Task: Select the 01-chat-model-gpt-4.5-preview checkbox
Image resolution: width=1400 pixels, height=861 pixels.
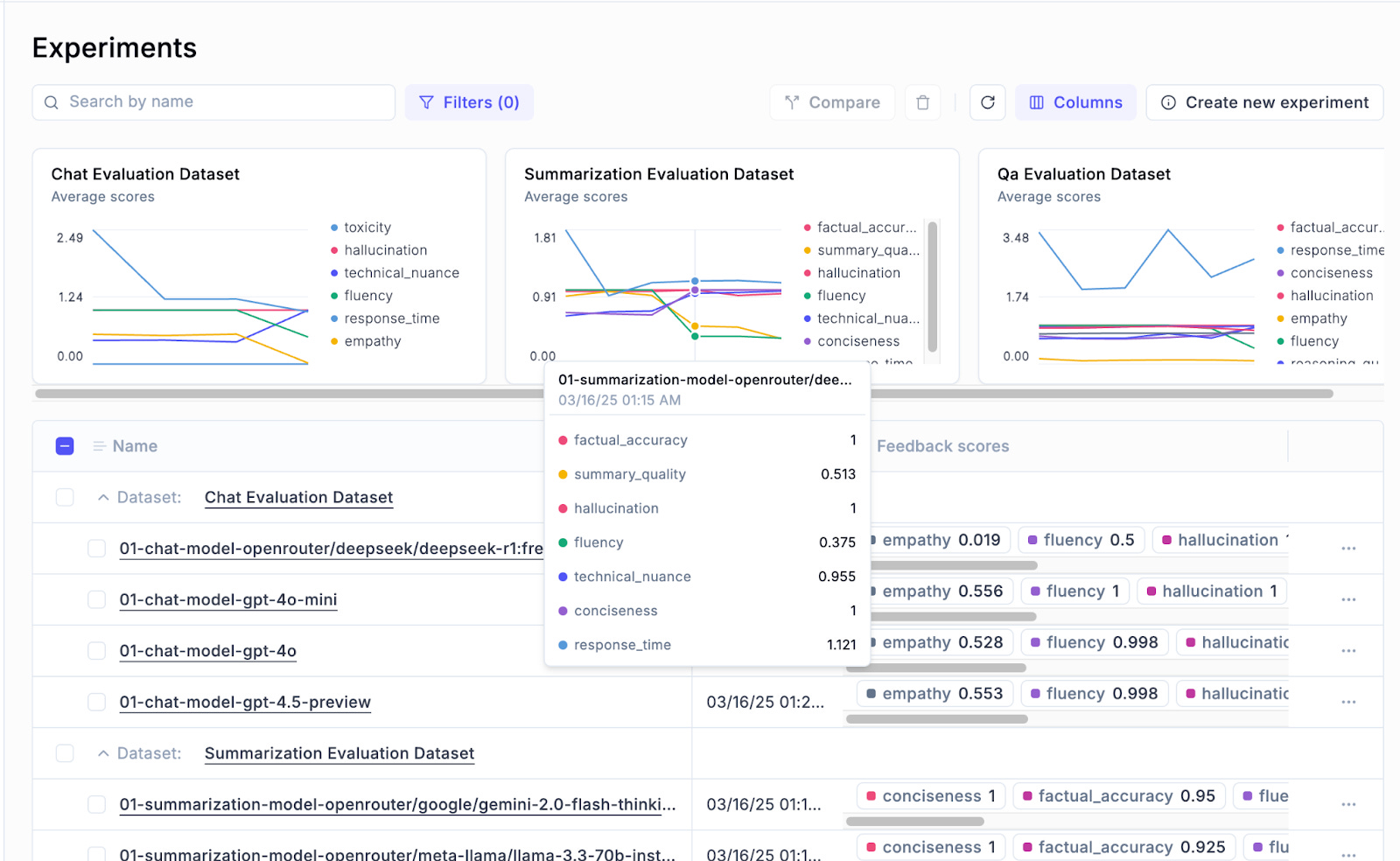Action: [96, 702]
